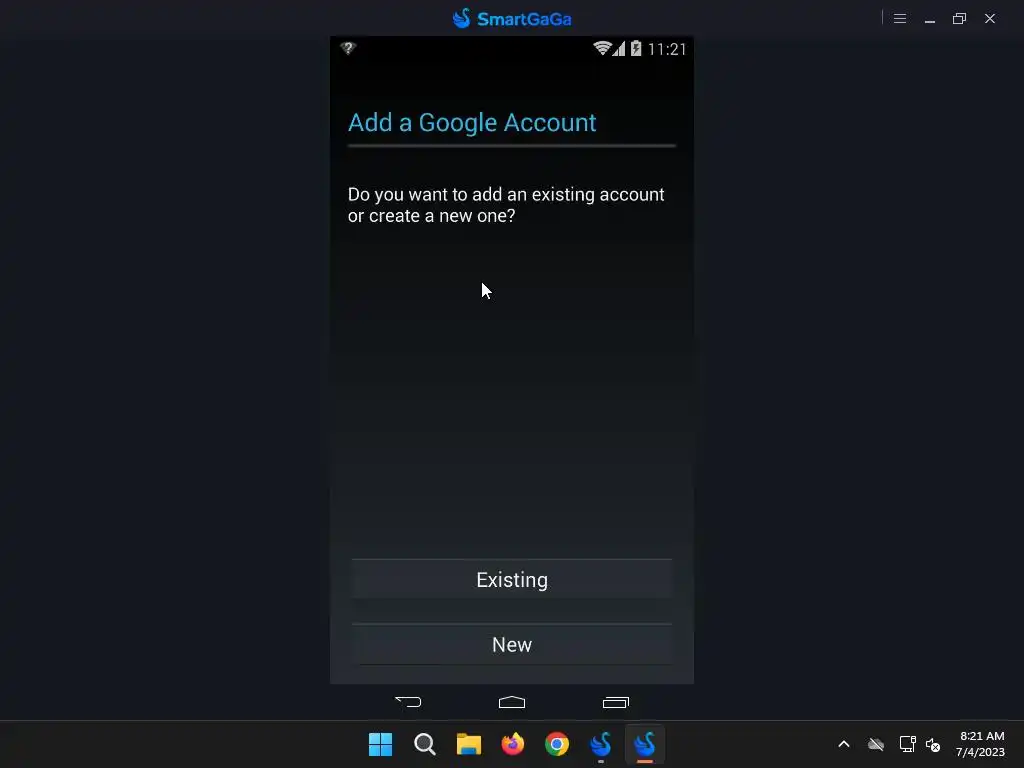Open the SmartGaGa hamburger menu
The image size is (1024, 768).
pyautogui.click(x=899, y=18)
